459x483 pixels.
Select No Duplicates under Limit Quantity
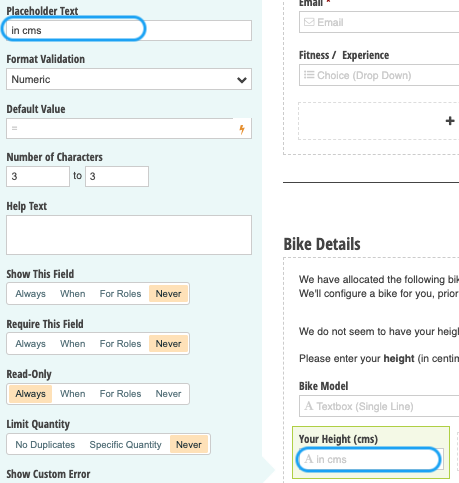45,445
